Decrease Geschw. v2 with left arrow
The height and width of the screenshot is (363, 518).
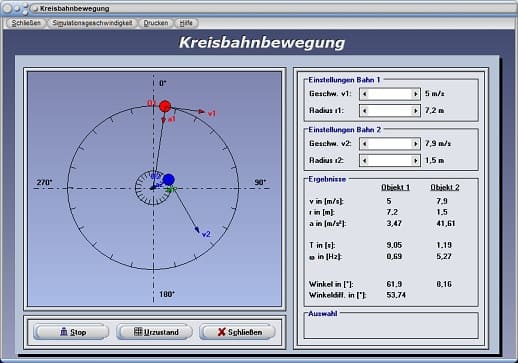[365, 144]
